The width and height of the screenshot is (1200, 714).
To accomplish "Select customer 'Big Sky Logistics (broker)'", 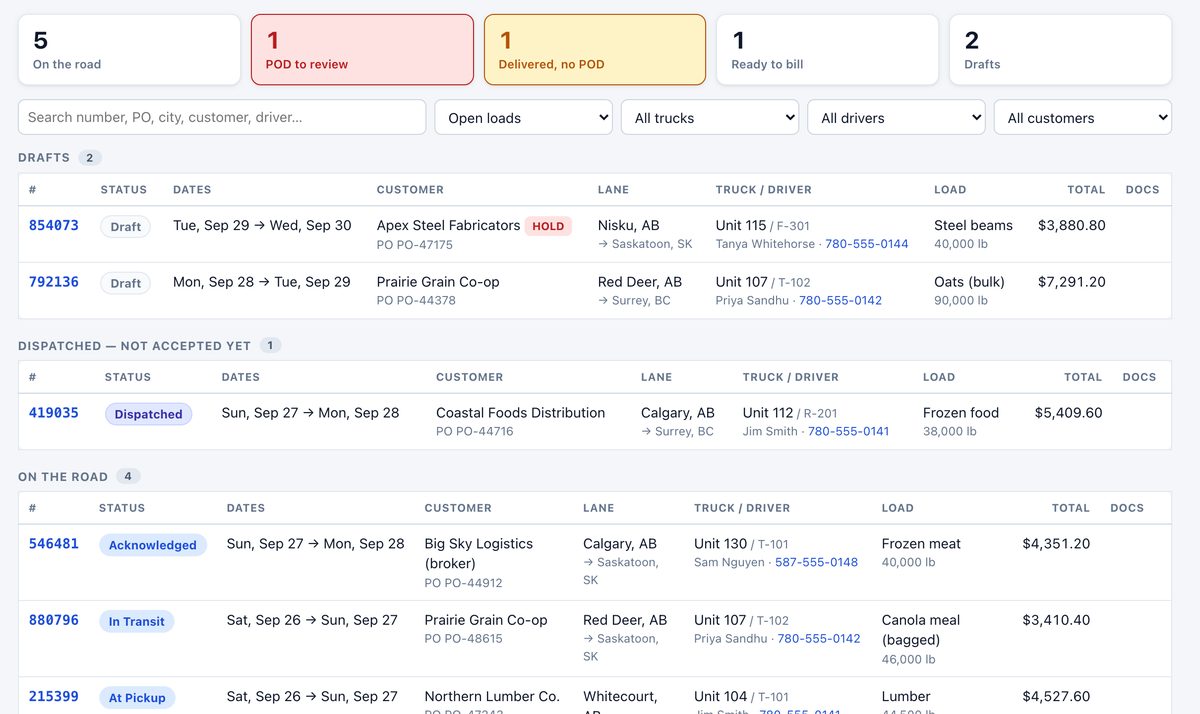I will 479,553.
